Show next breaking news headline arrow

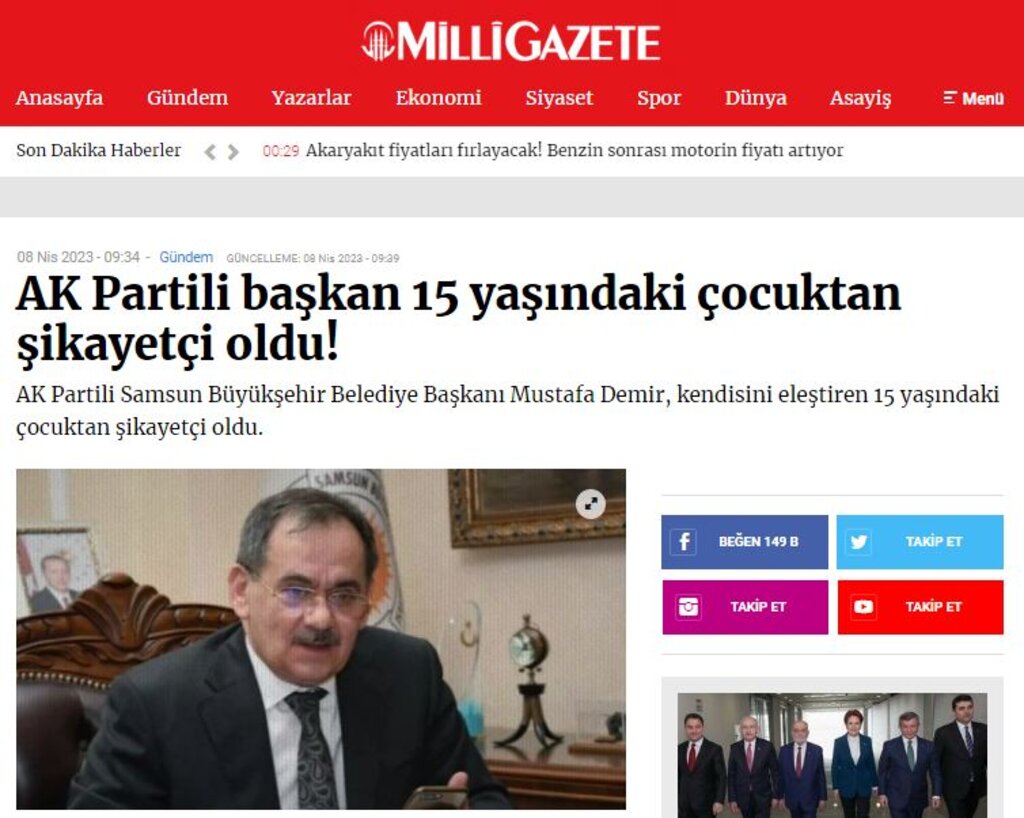click(233, 152)
